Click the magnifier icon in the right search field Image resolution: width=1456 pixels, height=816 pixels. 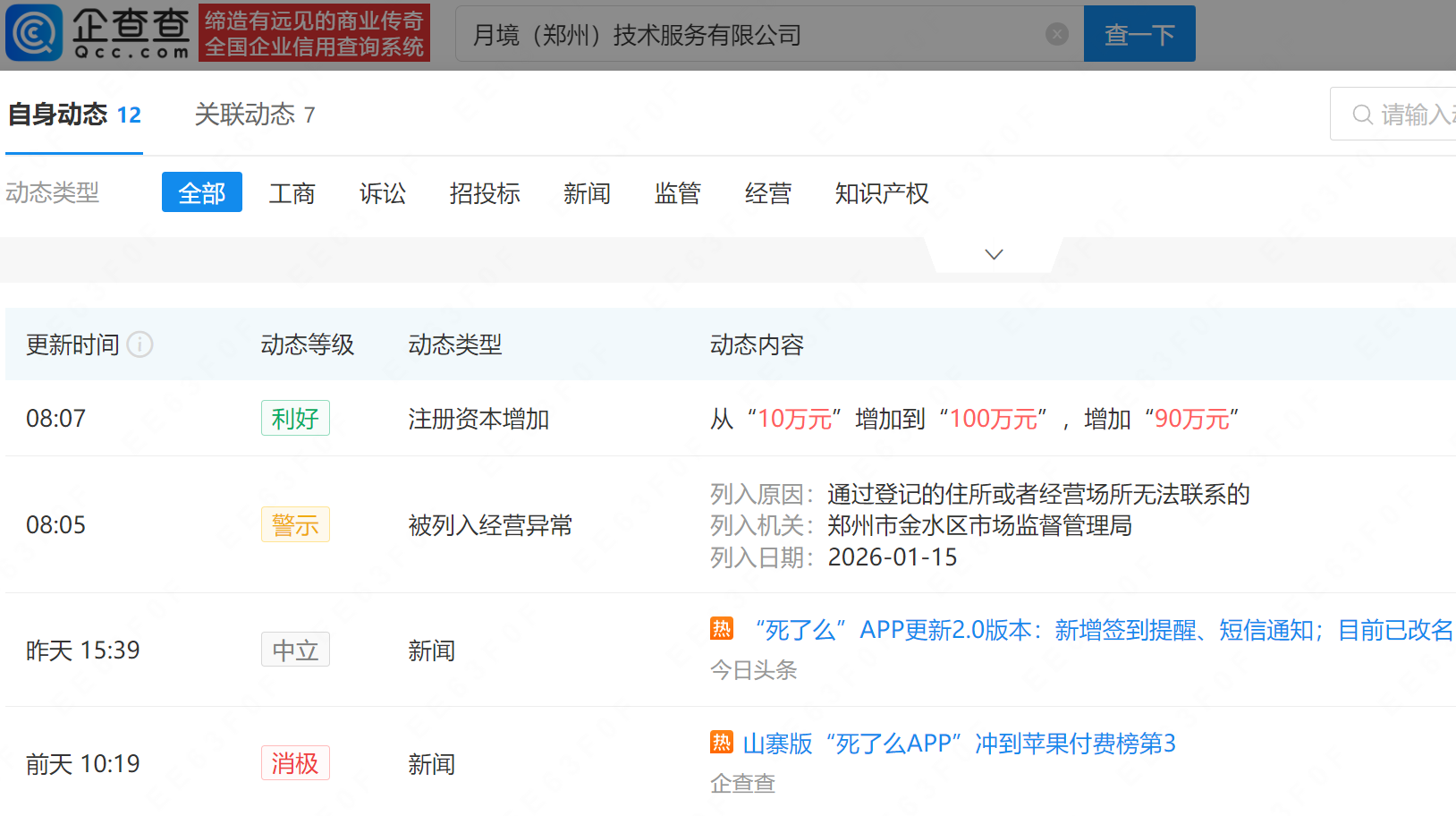click(x=1362, y=115)
